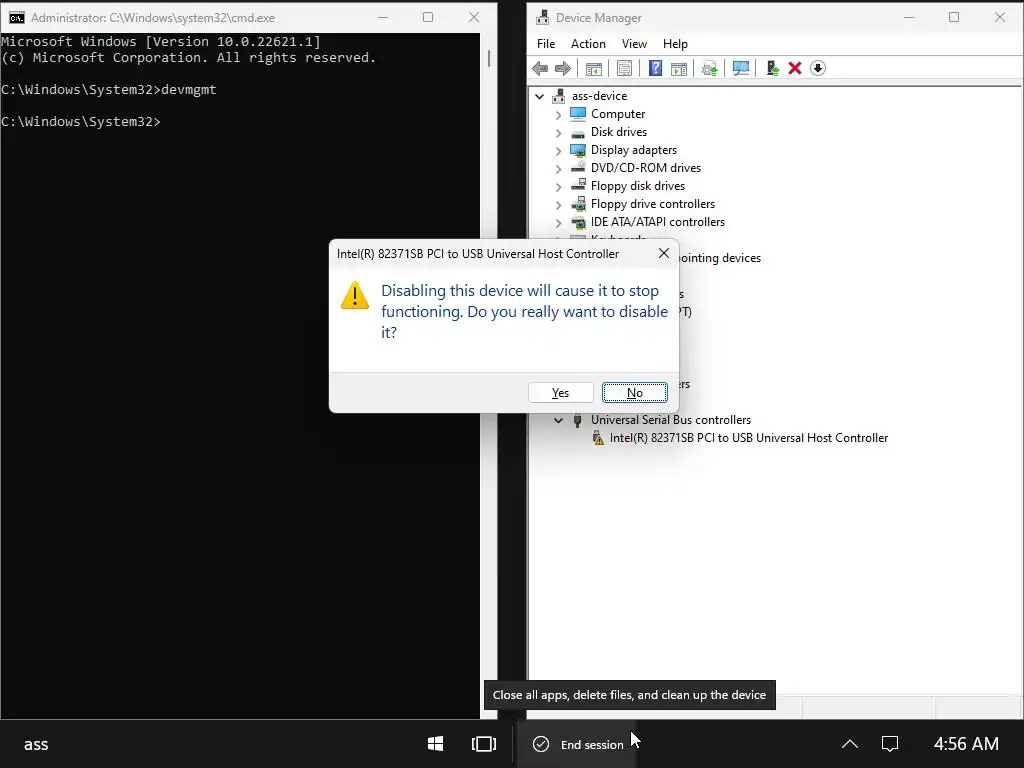The image size is (1024, 768).
Task: Select the DVD/CD-ROM drives label
Action: (646, 168)
